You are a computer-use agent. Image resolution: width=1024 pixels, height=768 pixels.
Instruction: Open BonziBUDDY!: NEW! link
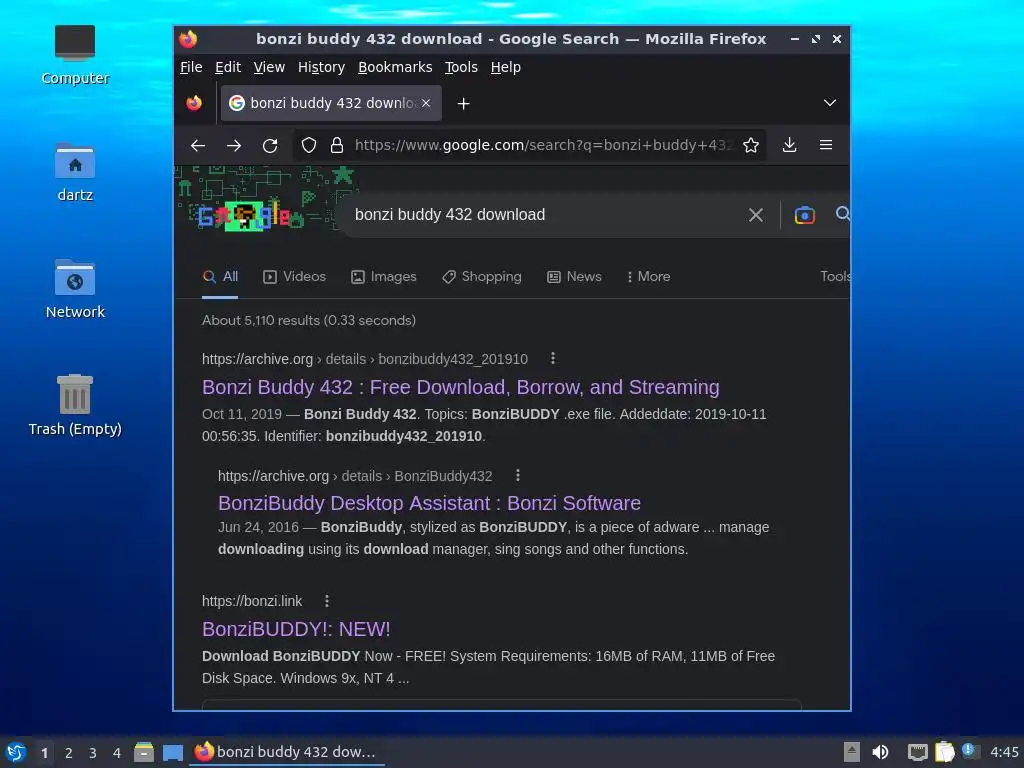pos(296,629)
